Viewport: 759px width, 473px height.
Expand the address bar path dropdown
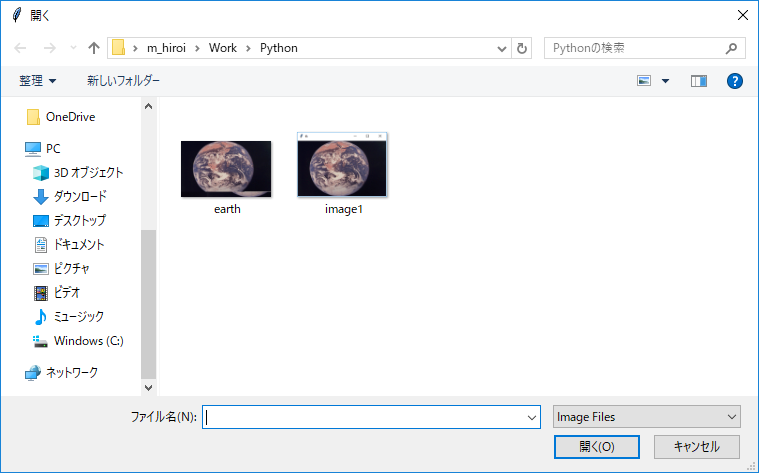[502, 48]
